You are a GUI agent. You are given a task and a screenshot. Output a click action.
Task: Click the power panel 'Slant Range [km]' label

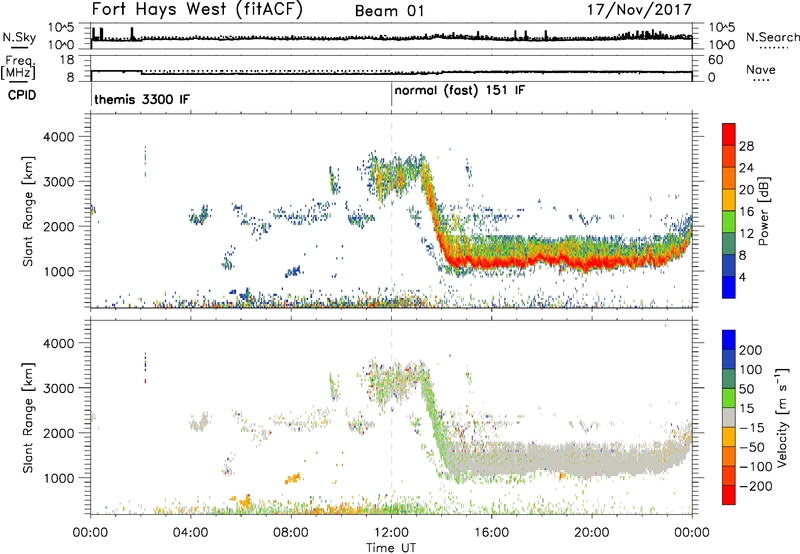(x=28, y=211)
